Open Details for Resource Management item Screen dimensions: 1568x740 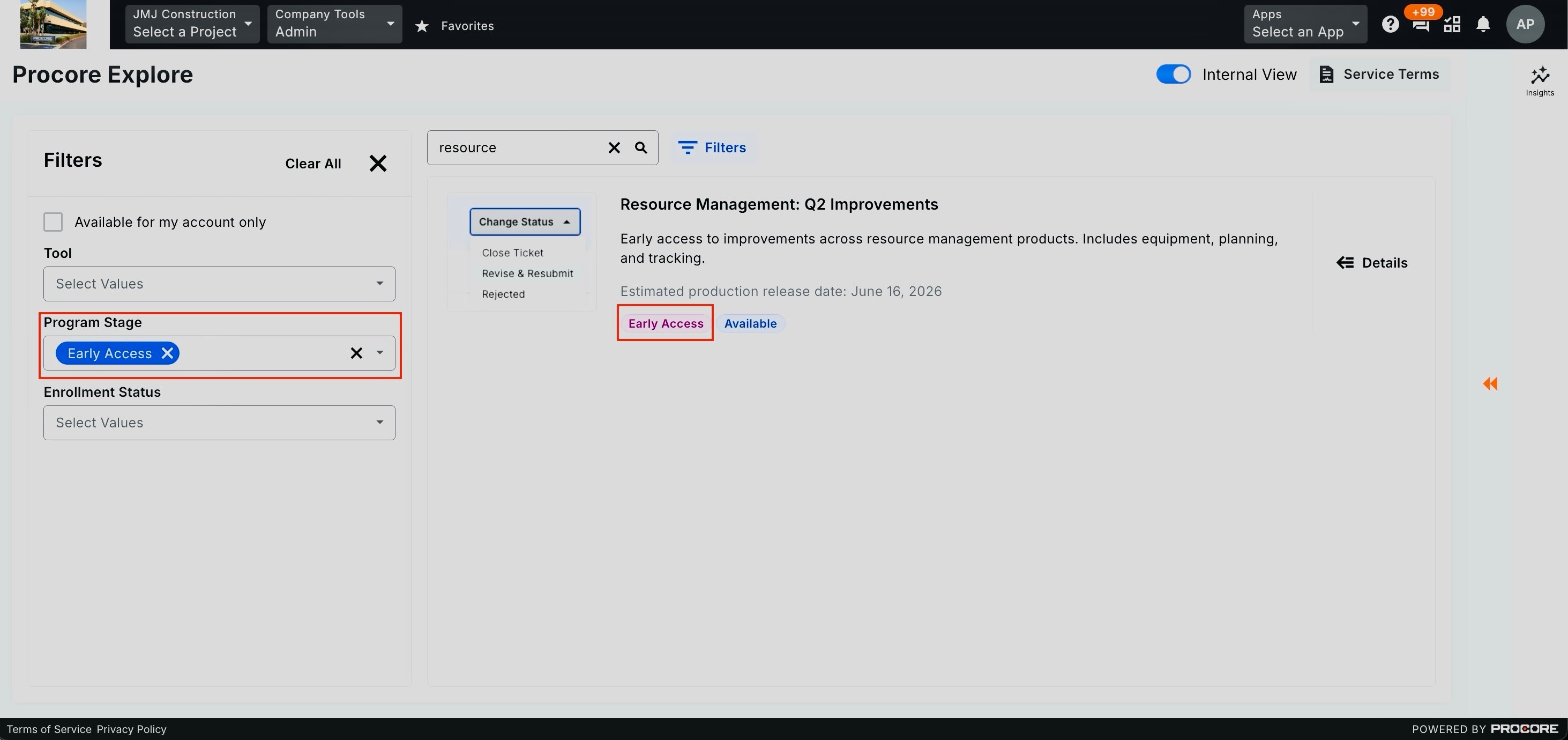[1372, 263]
